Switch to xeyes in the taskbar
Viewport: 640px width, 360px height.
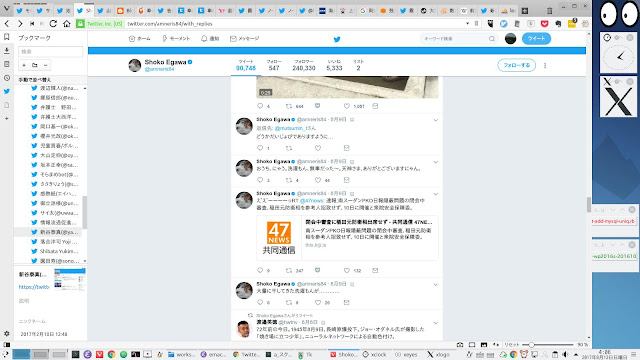(x=406, y=354)
